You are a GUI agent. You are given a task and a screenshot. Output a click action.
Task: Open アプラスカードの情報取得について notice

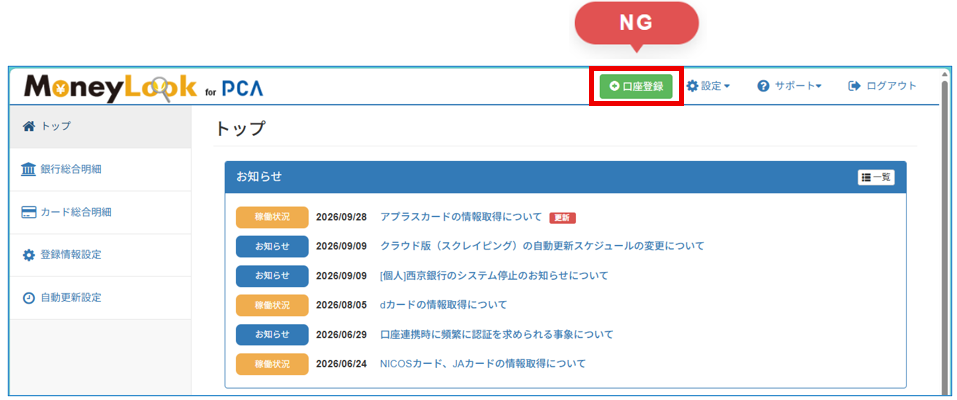pos(461,217)
